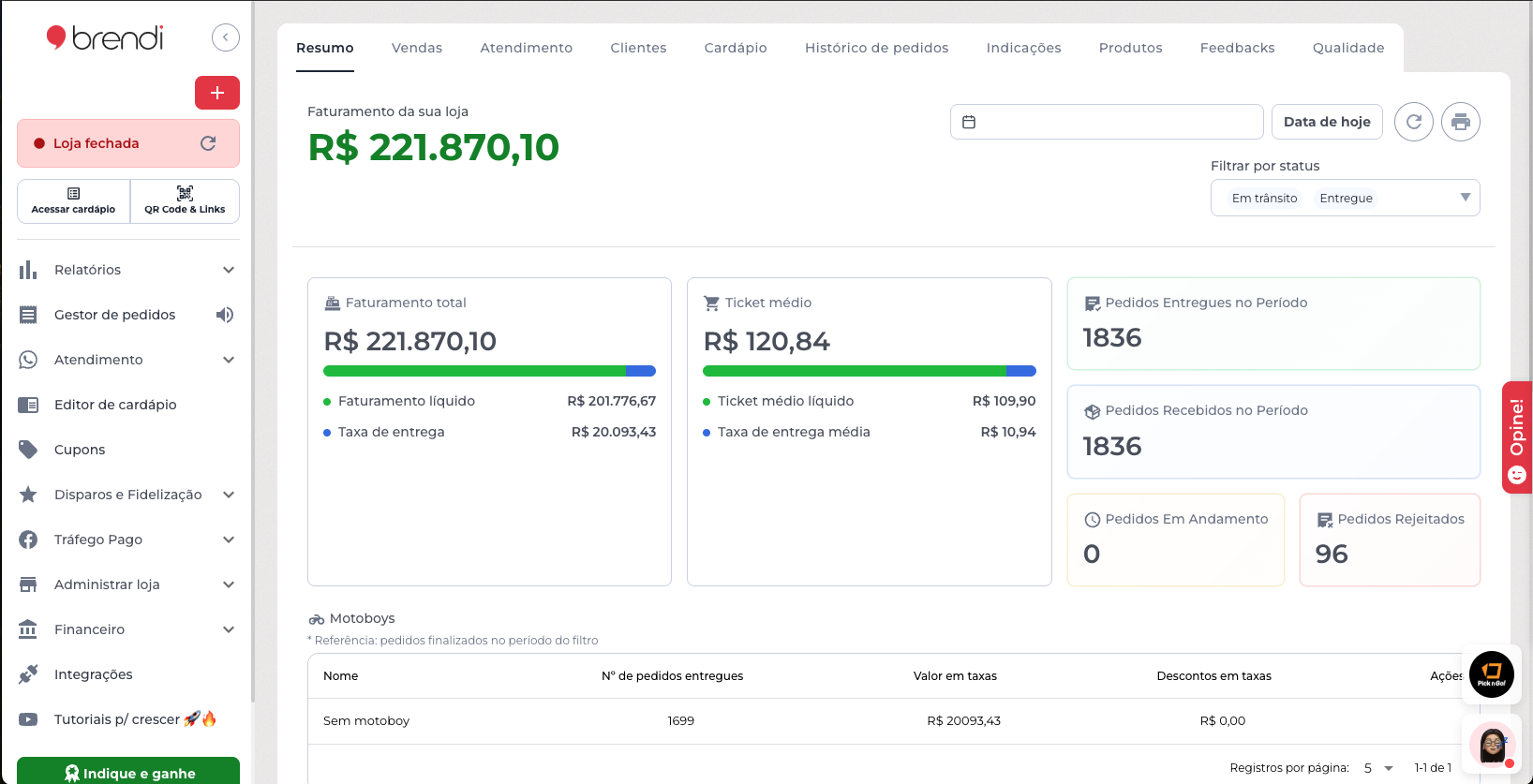Click the circular refresh data icon
1533x784 pixels.
[1414, 122]
